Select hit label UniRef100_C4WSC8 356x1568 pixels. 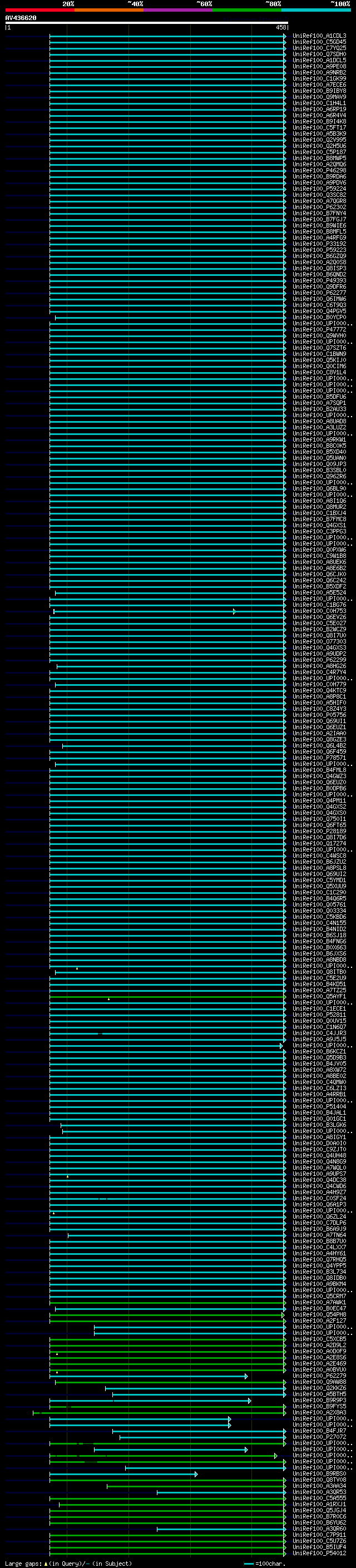(319, 856)
